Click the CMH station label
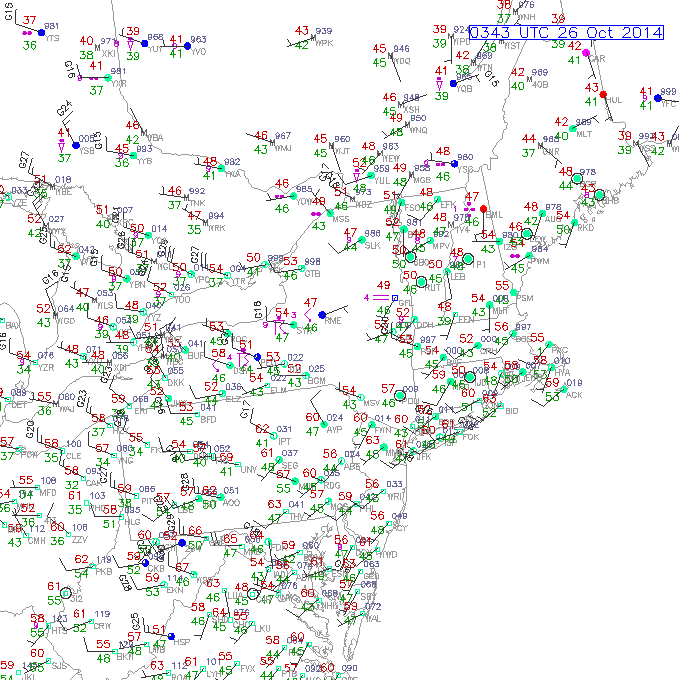This screenshot has height=680, width=680. (36, 541)
